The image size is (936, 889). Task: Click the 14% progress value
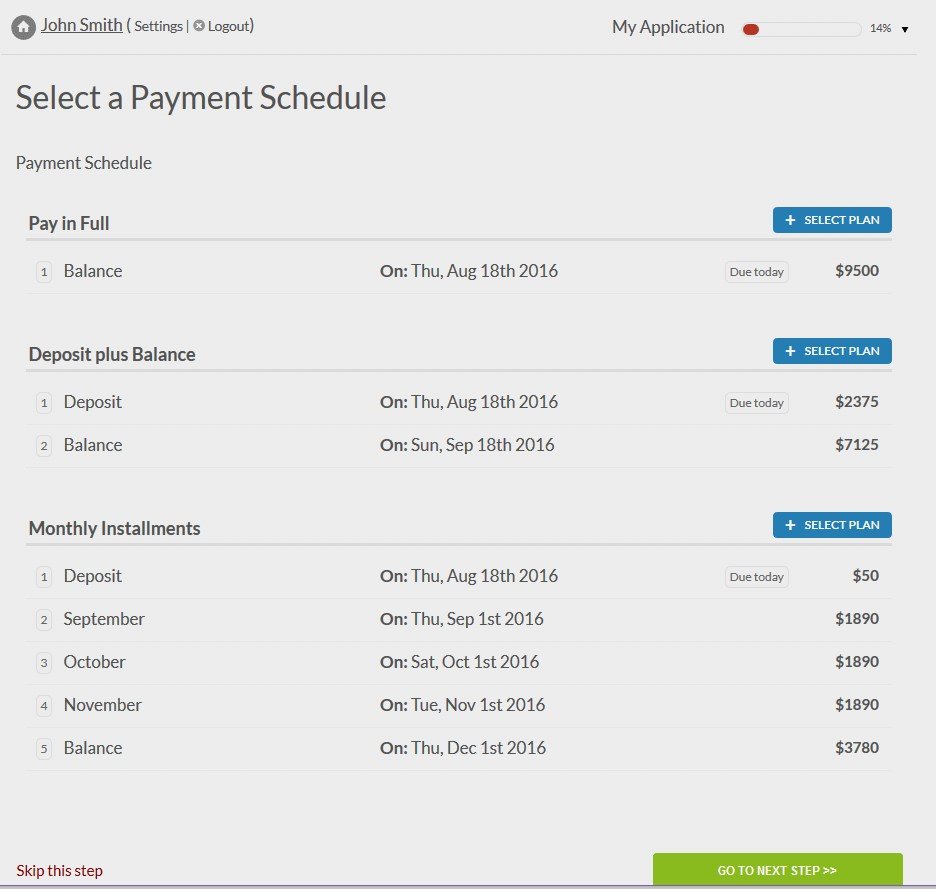click(880, 28)
